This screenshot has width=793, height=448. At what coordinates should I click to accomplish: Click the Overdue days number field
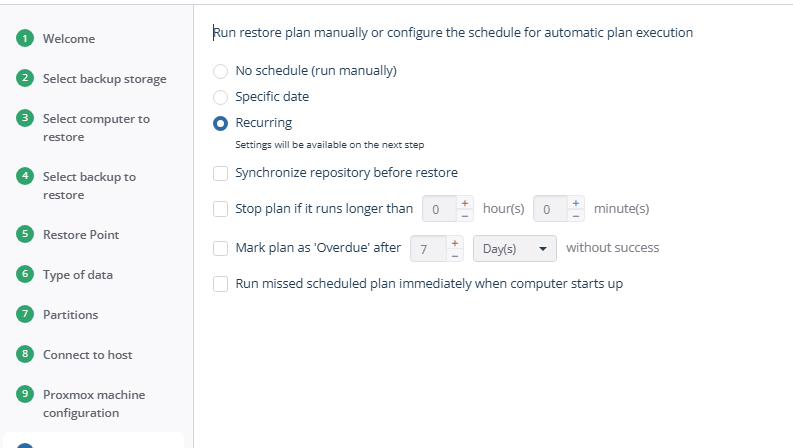pos(428,249)
